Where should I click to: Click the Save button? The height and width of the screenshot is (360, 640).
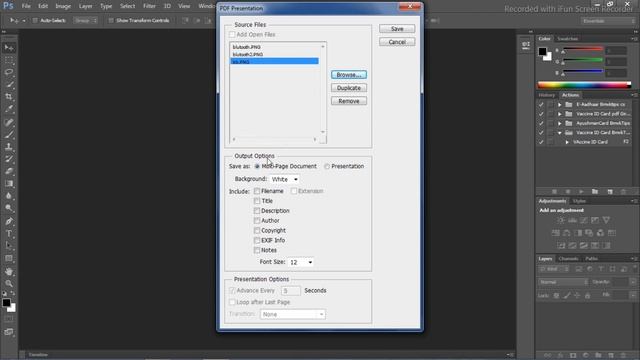pos(397,29)
